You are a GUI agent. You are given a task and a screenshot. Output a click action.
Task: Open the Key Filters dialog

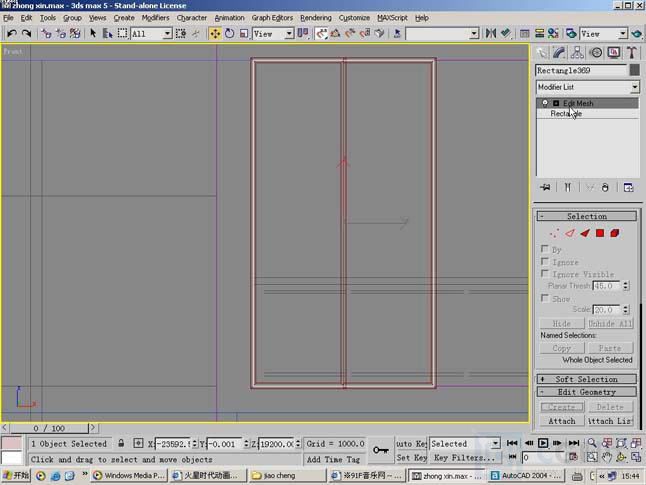[464, 457]
